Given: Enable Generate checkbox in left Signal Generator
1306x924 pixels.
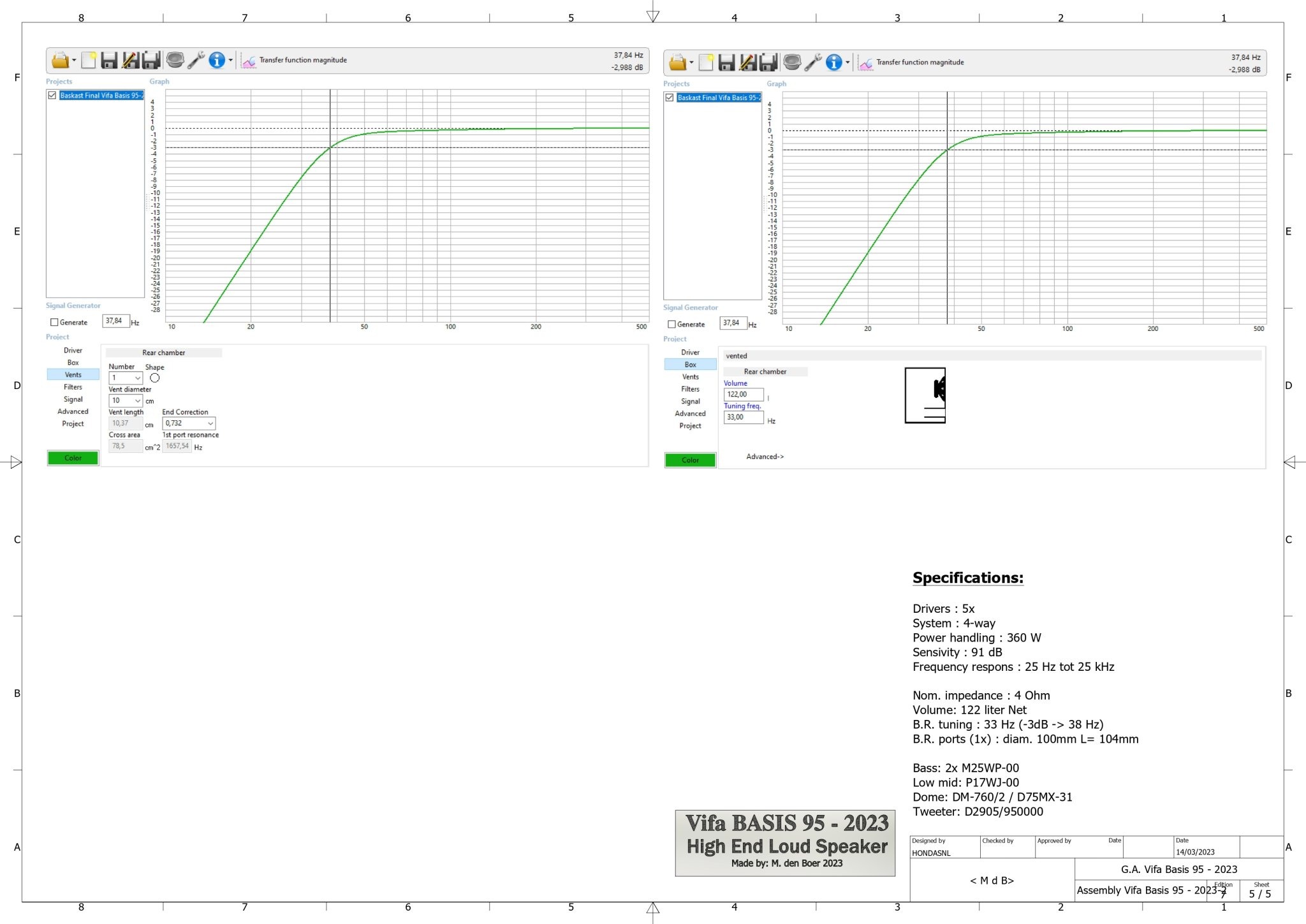Looking at the screenshot, I should (x=54, y=323).
